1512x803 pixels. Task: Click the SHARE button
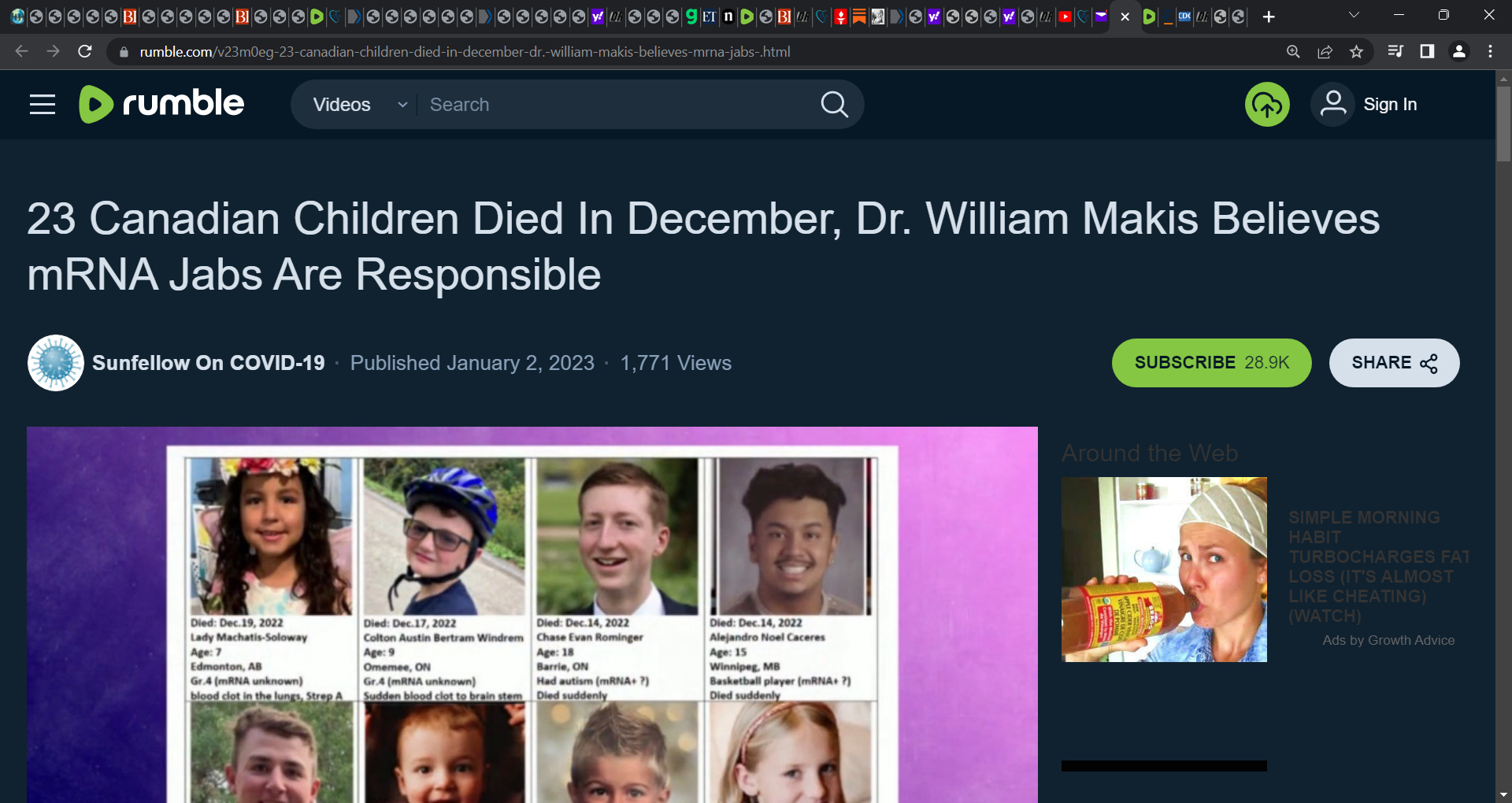click(x=1394, y=363)
